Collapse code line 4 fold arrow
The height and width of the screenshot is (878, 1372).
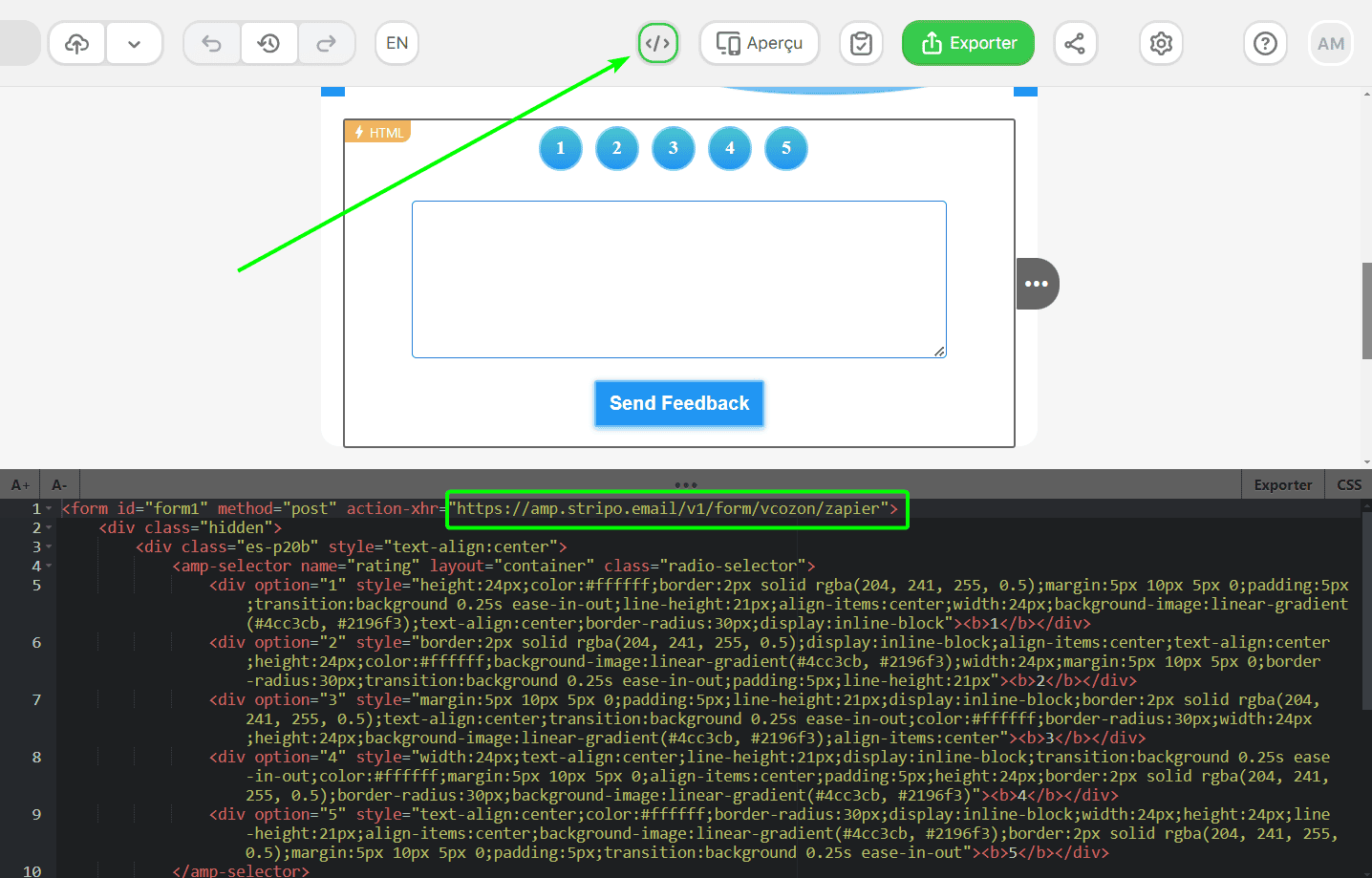pos(49,566)
